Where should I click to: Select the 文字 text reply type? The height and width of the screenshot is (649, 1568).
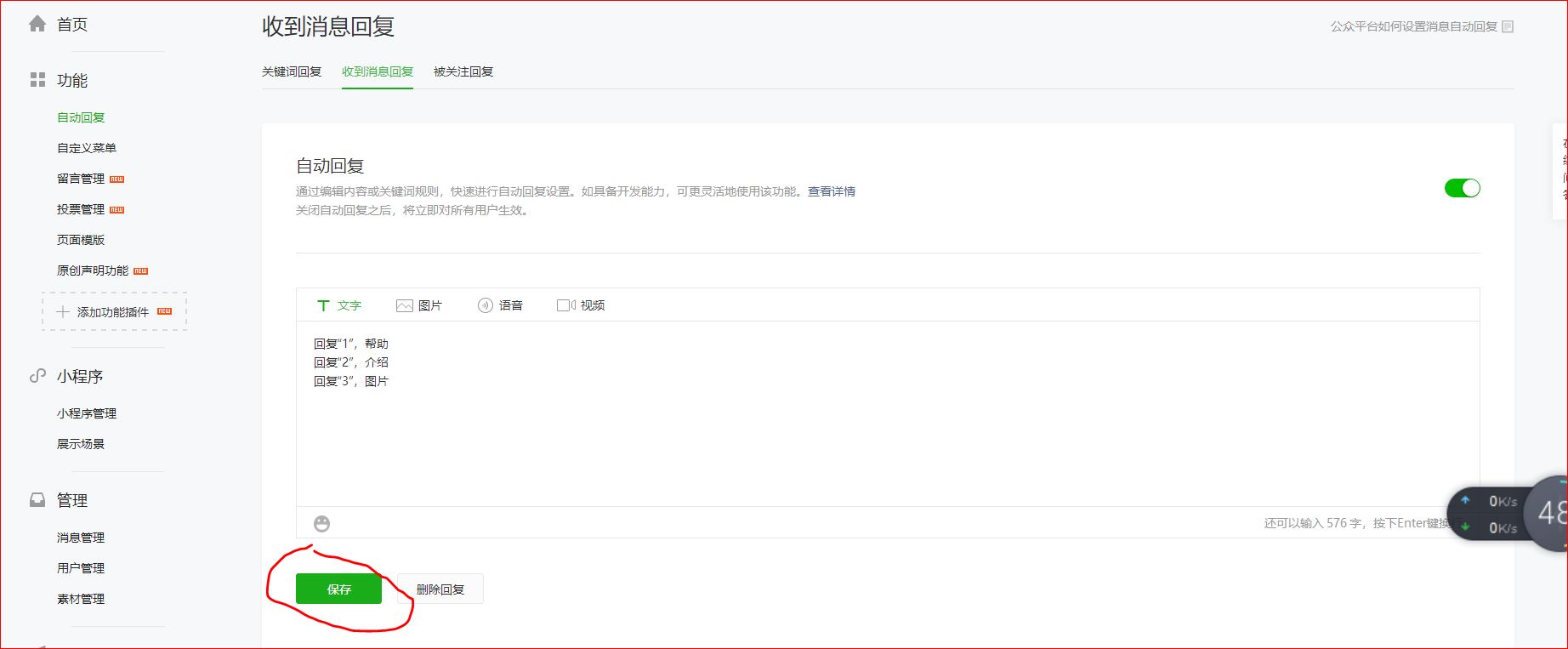pyautogui.click(x=338, y=305)
